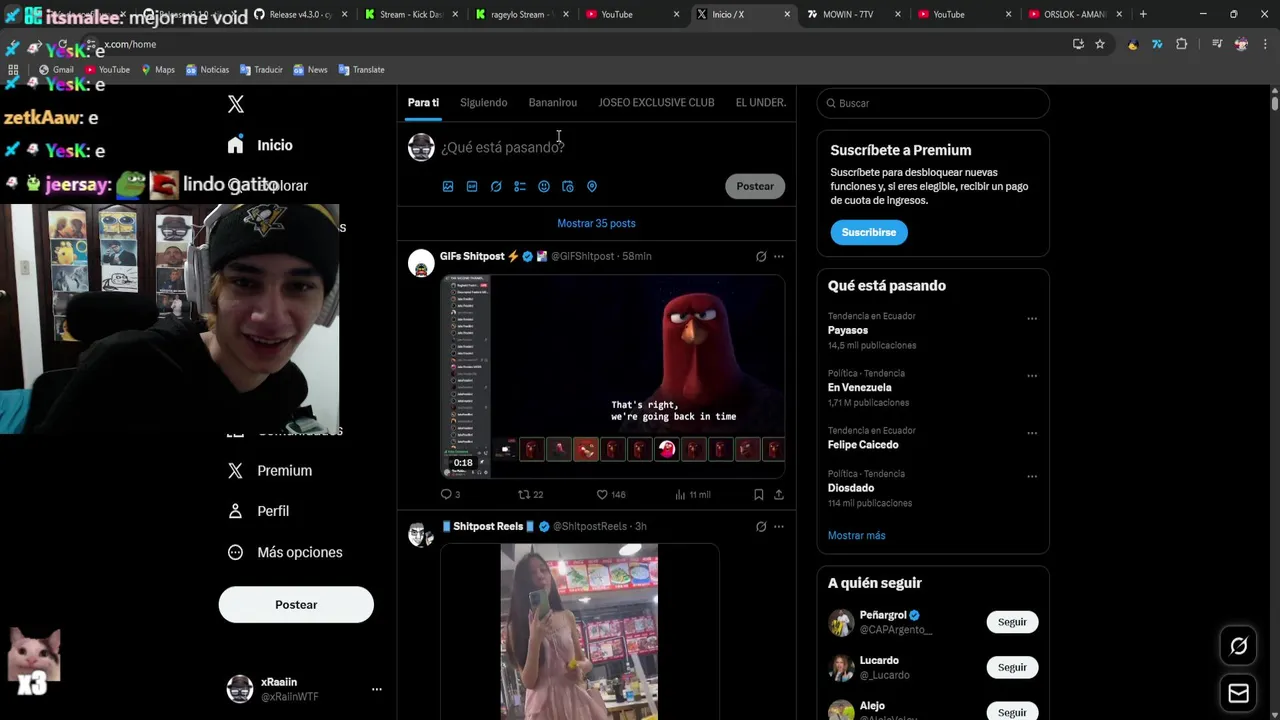Switch to Para ti tab

pyautogui.click(x=423, y=102)
